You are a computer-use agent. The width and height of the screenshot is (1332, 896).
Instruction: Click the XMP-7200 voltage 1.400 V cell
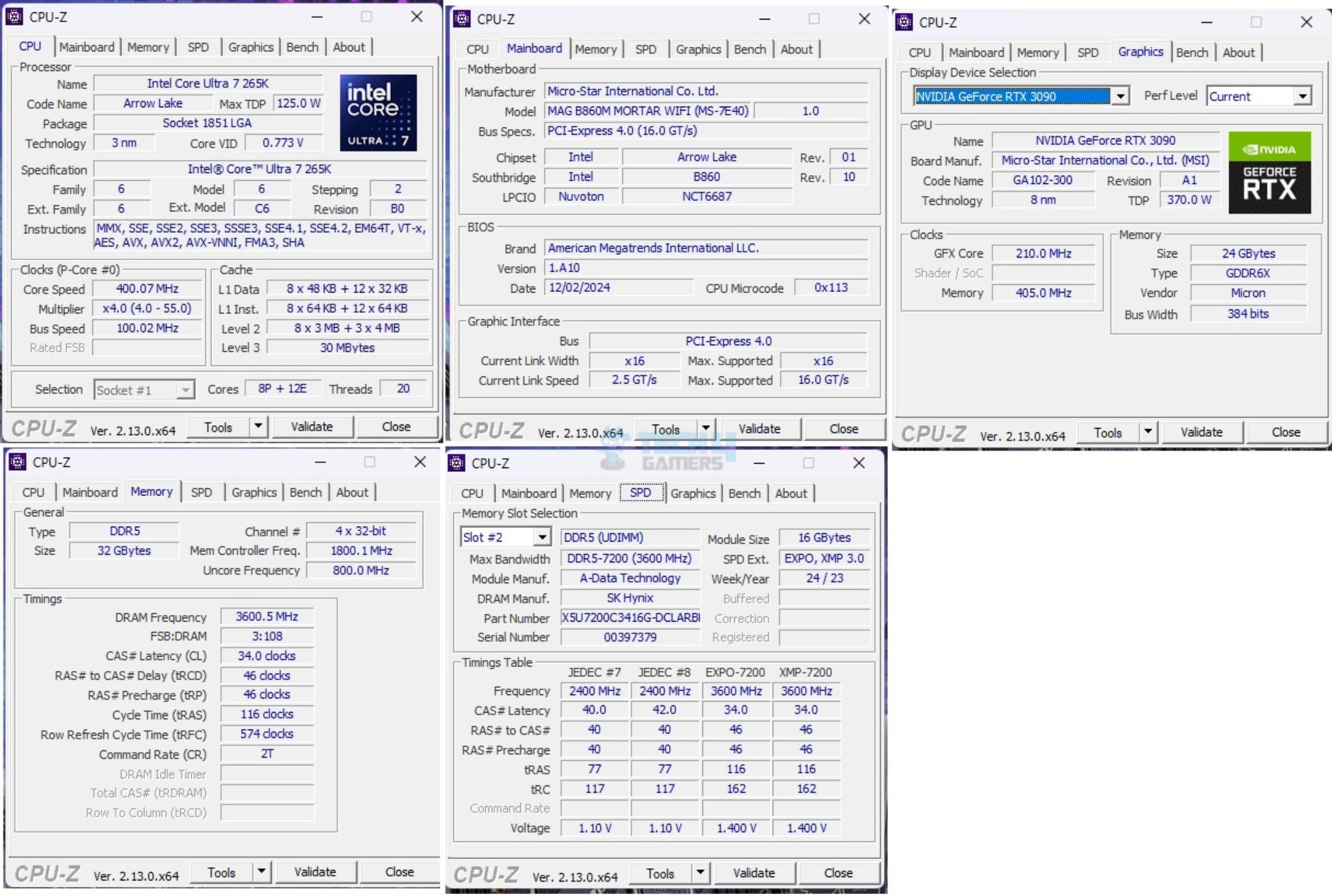806,828
